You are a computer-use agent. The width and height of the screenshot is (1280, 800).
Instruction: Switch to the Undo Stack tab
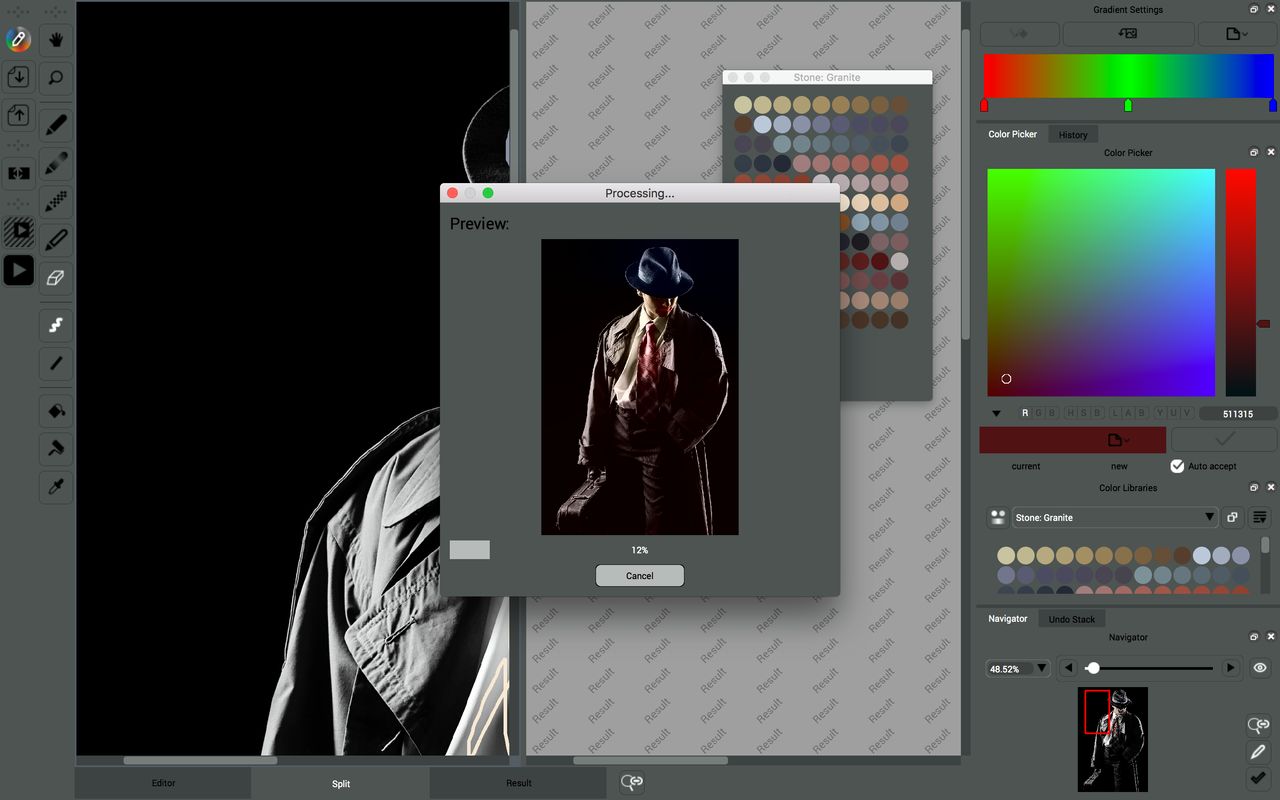[x=1072, y=619]
